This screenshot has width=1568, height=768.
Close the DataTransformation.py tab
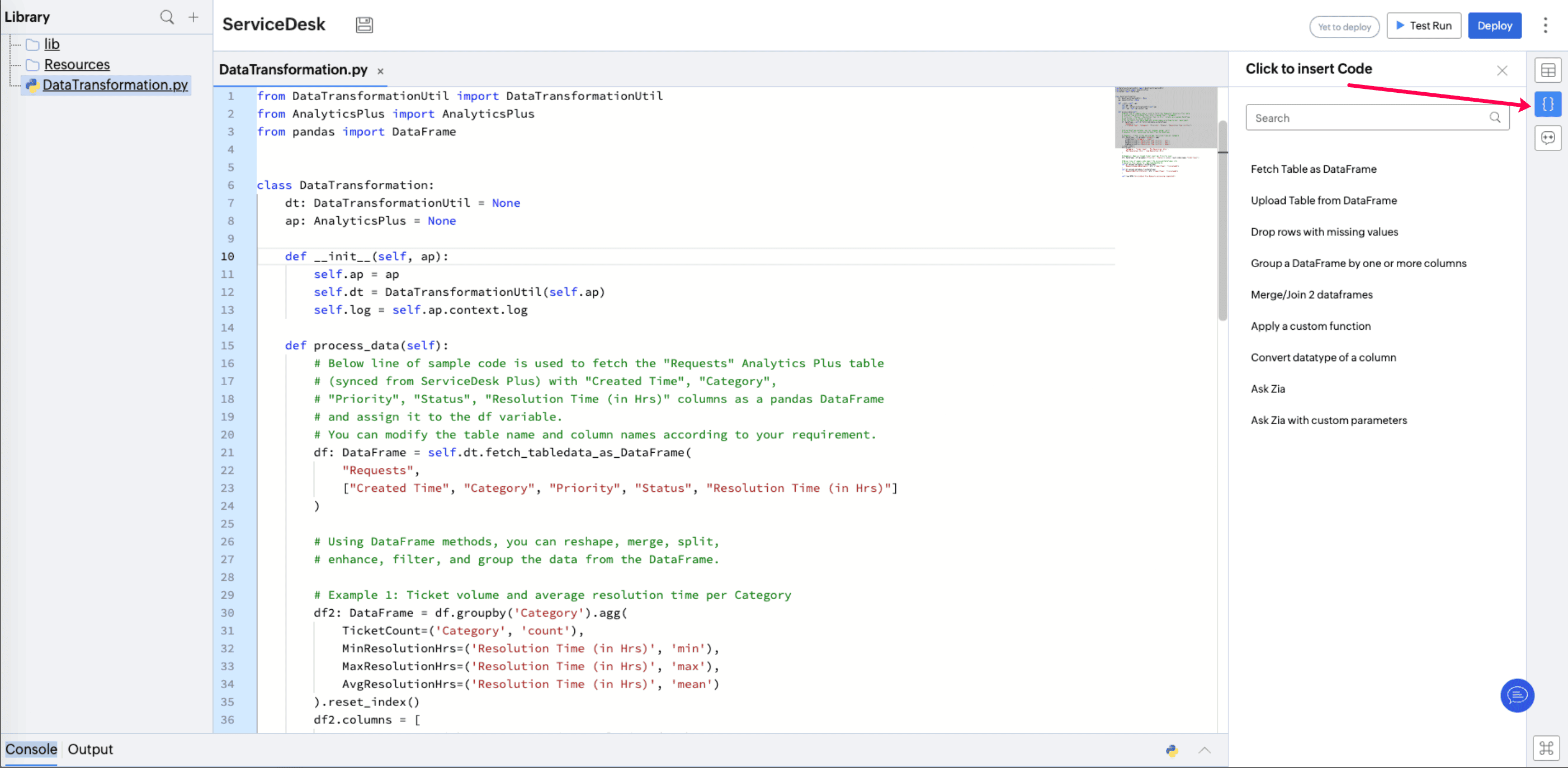click(380, 71)
